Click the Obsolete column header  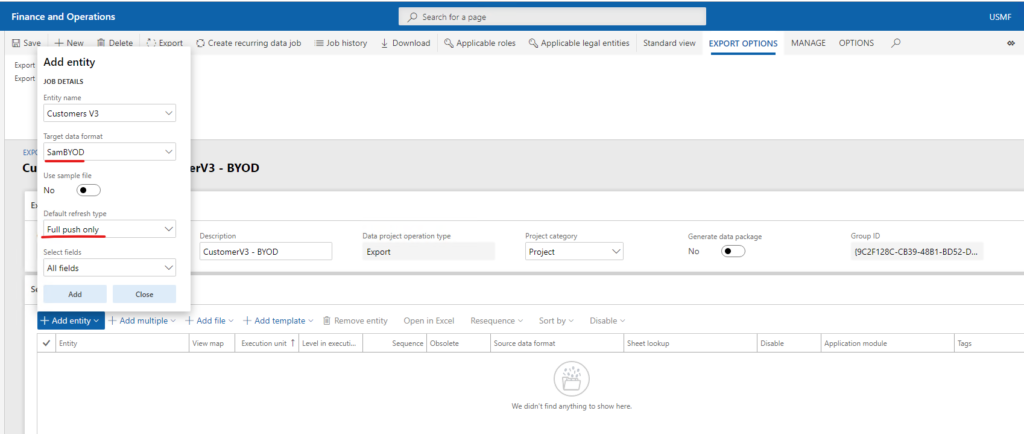coord(458,343)
